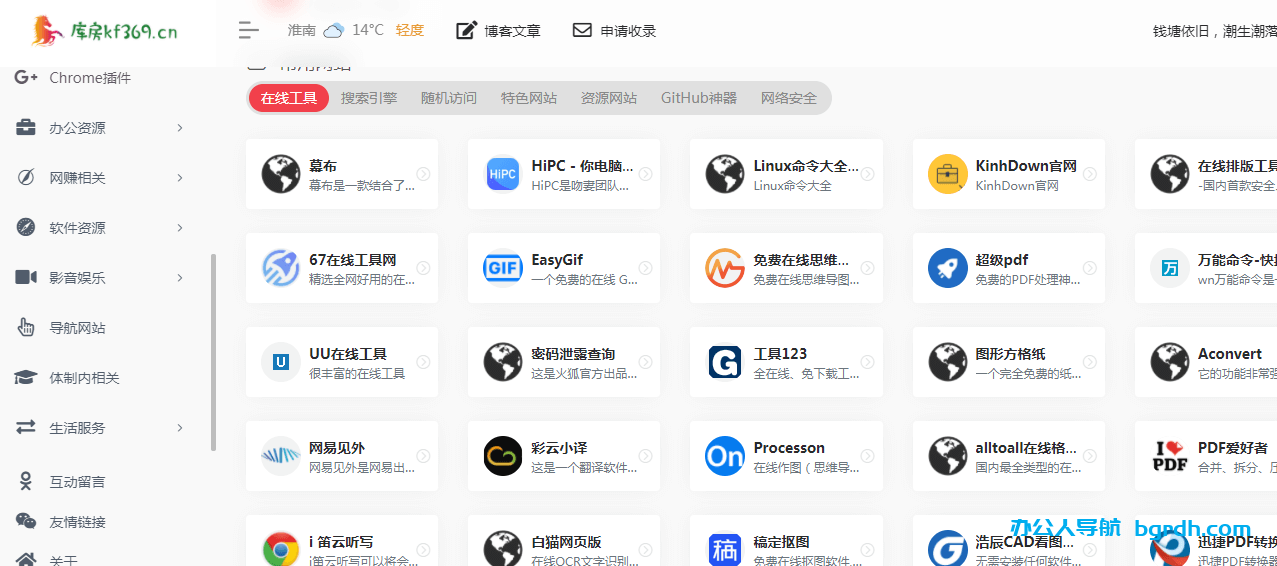1277x566 pixels.
Task: Switch to the GitHub神器 tab
Action: click(x=699, y=98)
